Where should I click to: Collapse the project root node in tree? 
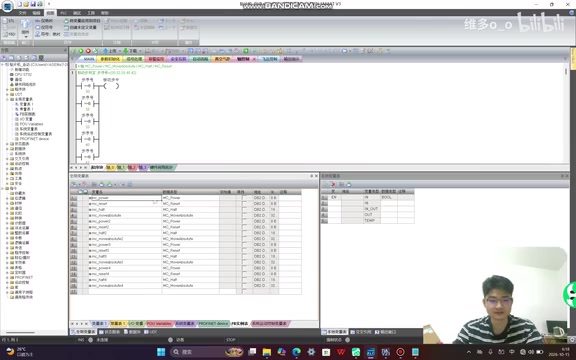[x=2, y=65]
